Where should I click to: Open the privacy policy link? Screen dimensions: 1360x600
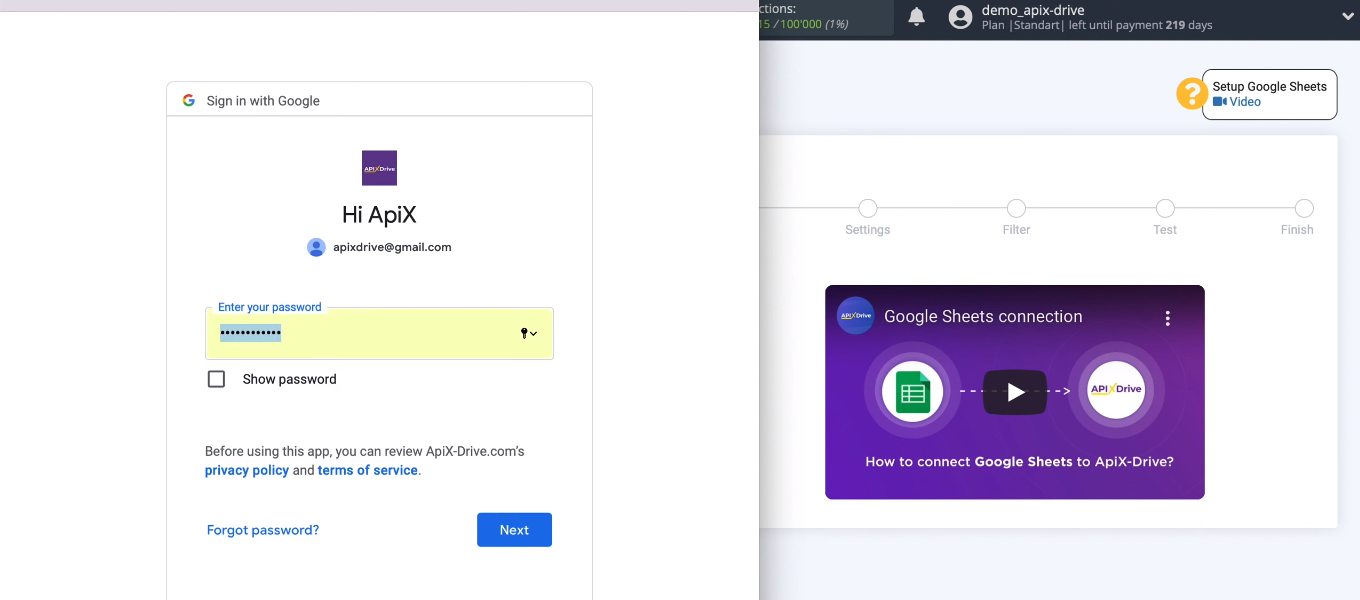(247, 470)
